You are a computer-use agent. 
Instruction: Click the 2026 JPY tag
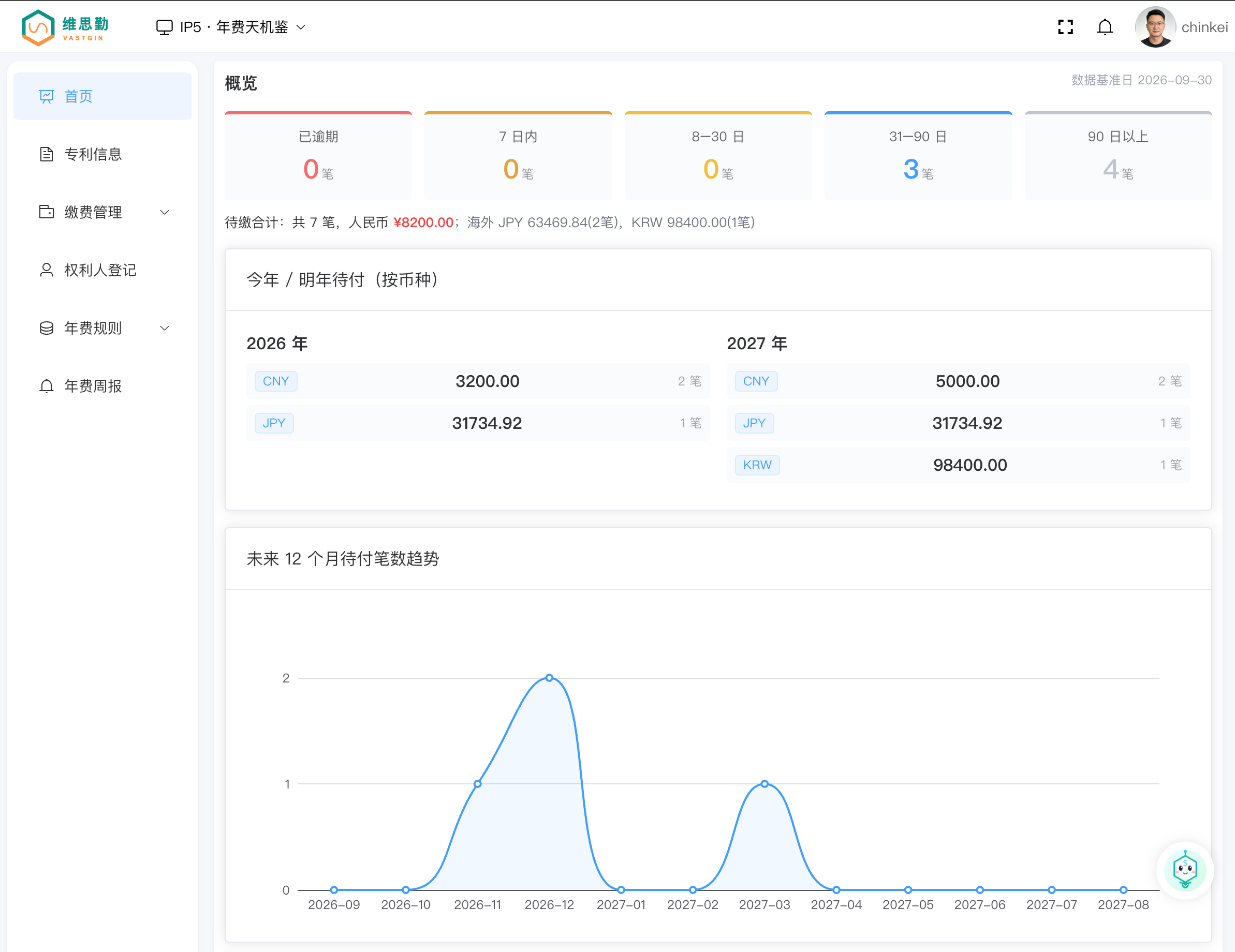pyautogui.click(x=274, y=423)
